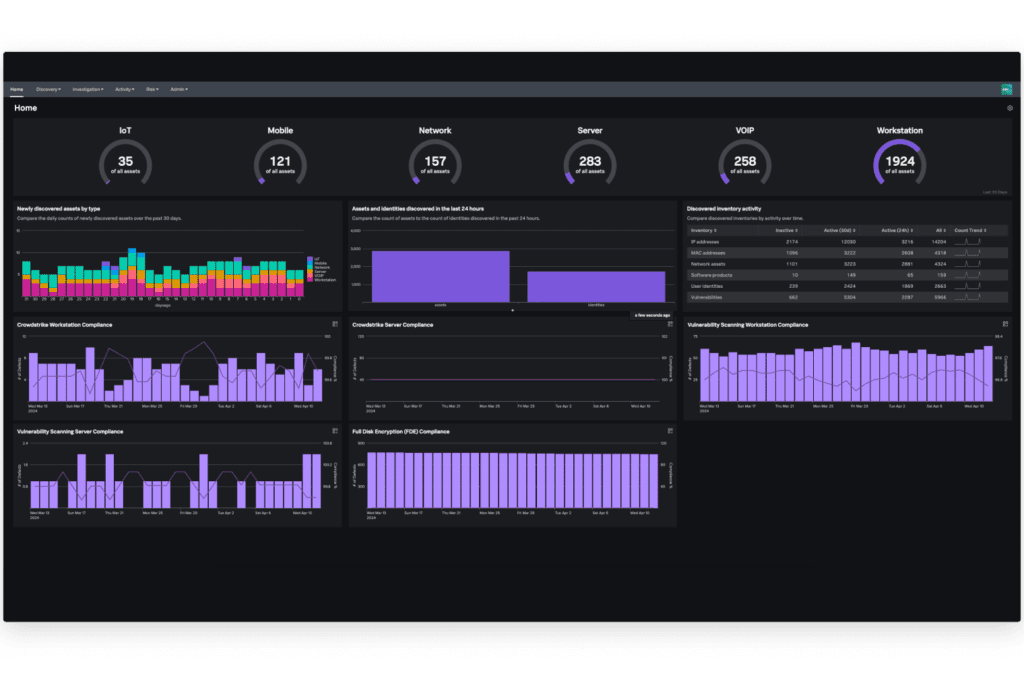This screenshot has width=1024, height=674.
Task: Open the Vulnerability Scanning Workstation Compliance panel icon
Action: pos(1005,324)
